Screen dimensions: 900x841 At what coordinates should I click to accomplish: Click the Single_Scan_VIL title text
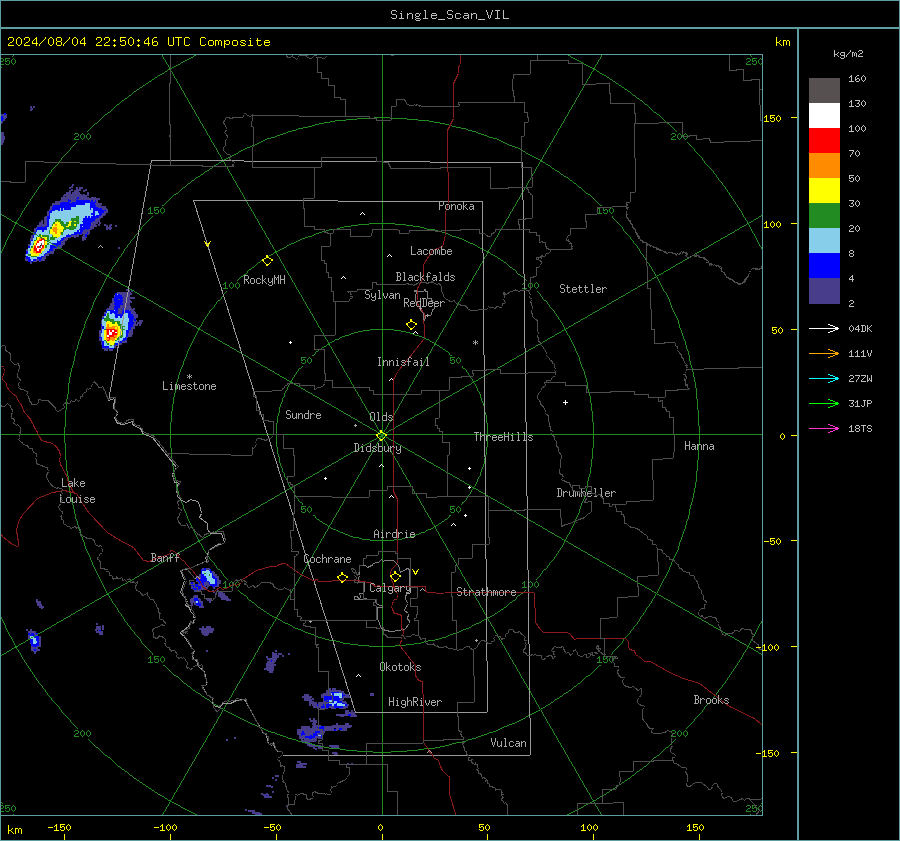[x=449, y=15]
